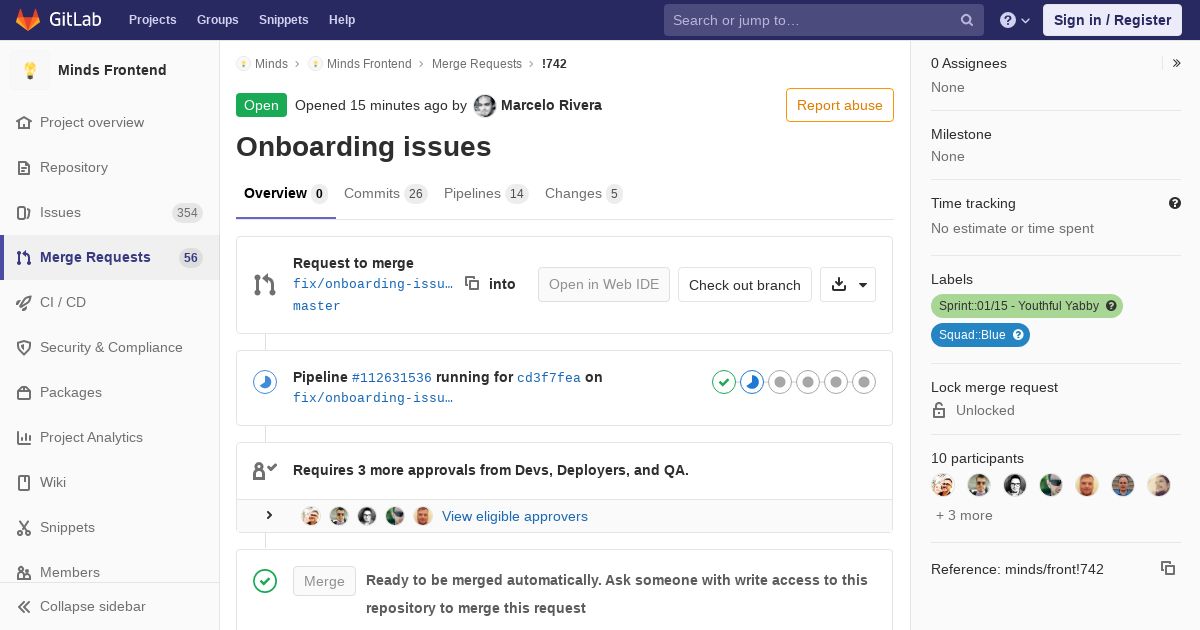Open the download dropdown button

coord(848,285)
